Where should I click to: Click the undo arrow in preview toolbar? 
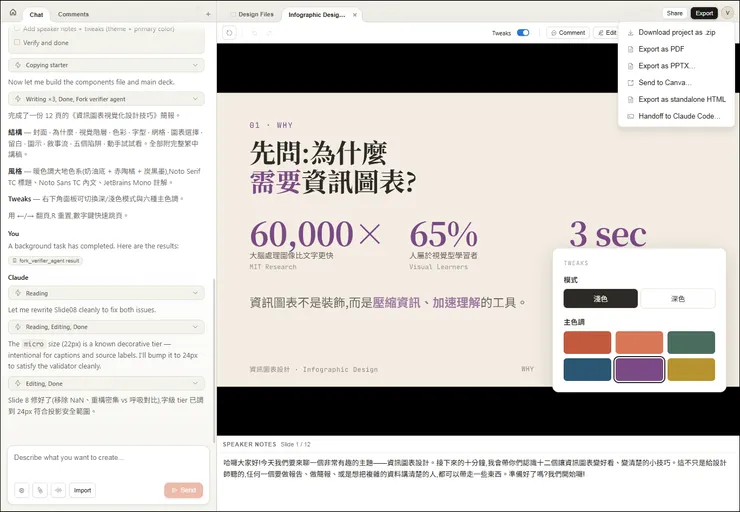[x=254, y=33]
